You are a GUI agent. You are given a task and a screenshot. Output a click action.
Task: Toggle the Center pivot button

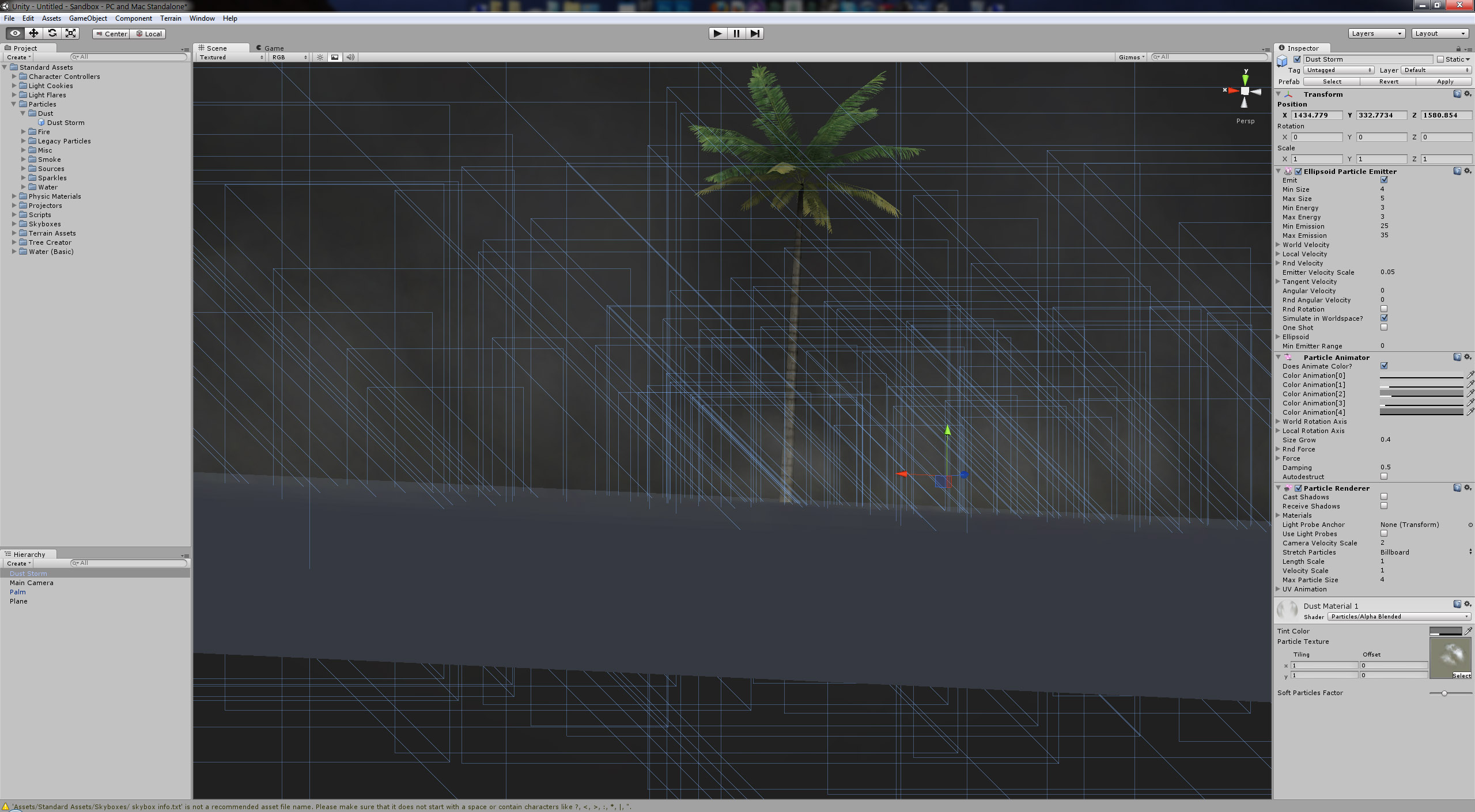(x=111, y=34)
